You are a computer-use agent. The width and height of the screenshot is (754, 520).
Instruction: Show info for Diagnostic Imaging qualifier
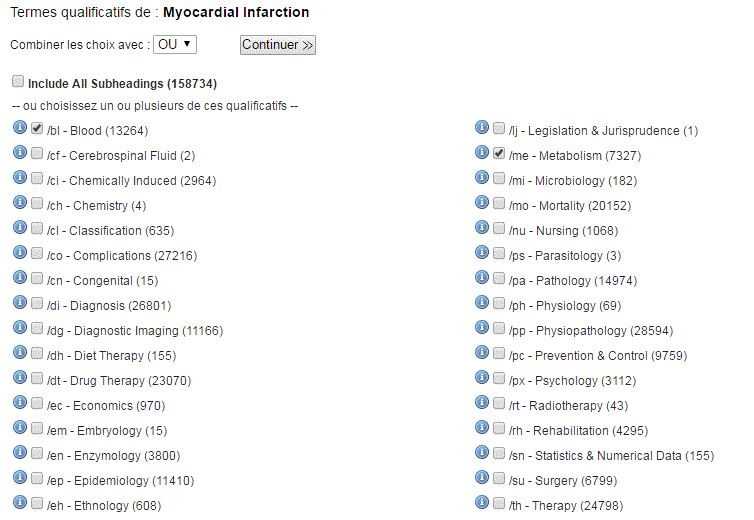20,328
